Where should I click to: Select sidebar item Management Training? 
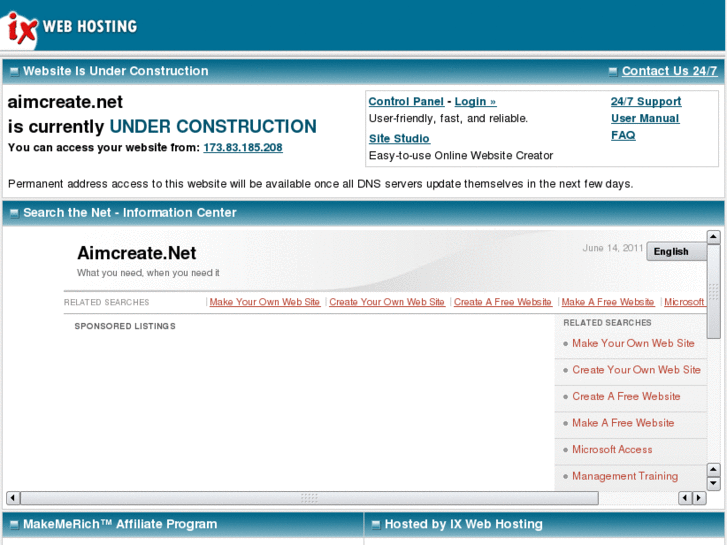click(x=625, y=476)
